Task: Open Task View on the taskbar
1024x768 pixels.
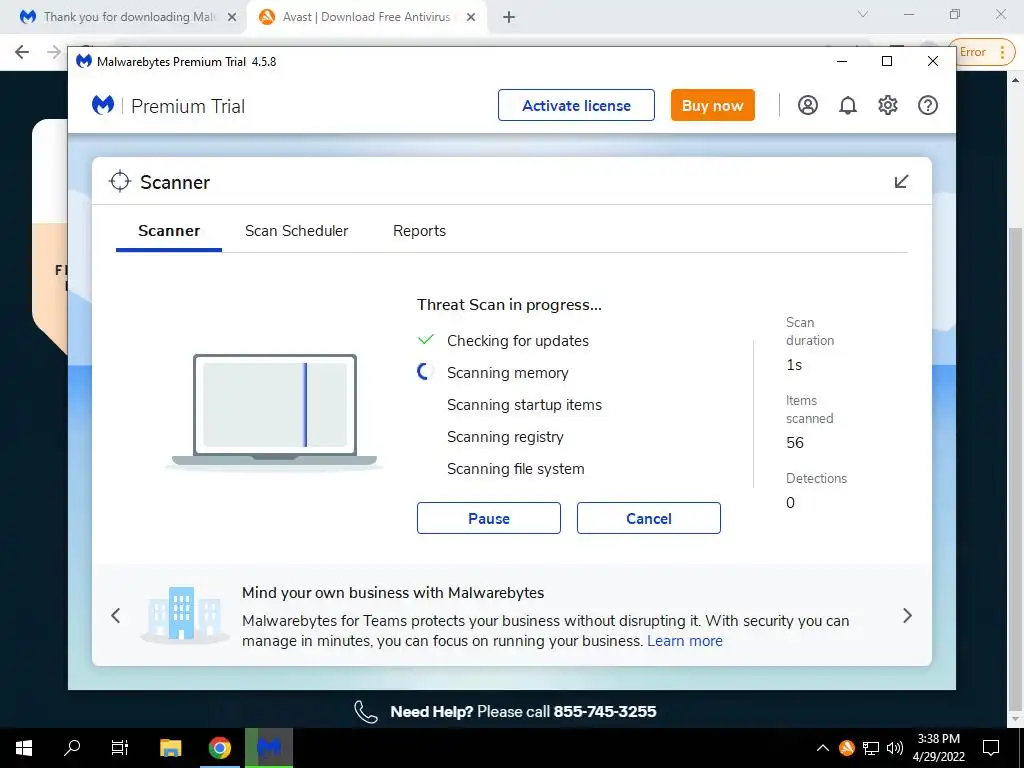Action: tap(120, 748)
